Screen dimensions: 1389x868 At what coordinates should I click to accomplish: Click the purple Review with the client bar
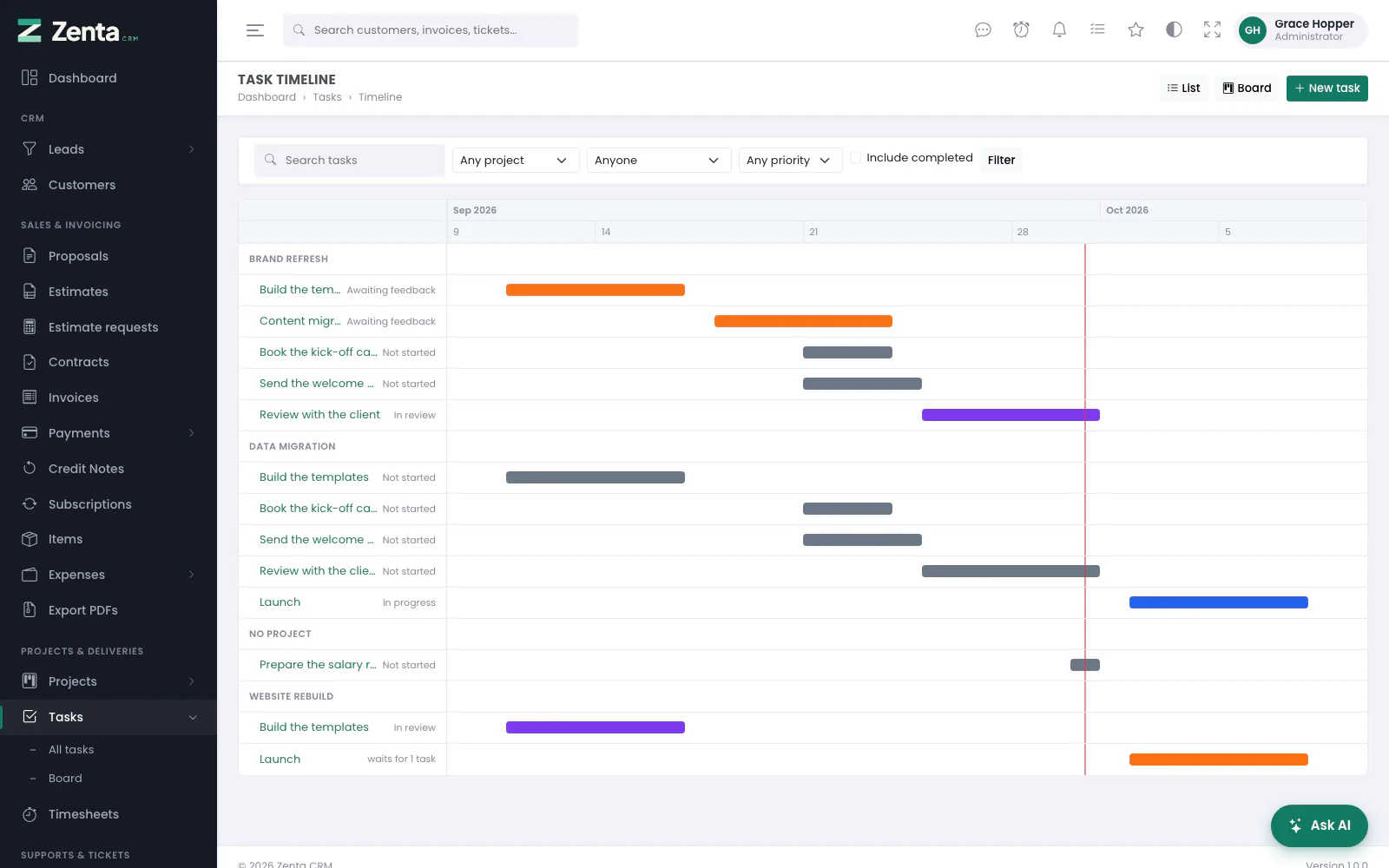(x=1010, y=415)
